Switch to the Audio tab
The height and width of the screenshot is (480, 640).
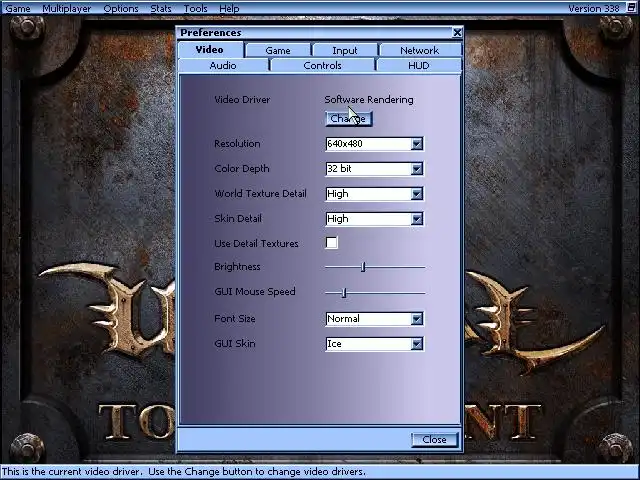coord(223,66)
